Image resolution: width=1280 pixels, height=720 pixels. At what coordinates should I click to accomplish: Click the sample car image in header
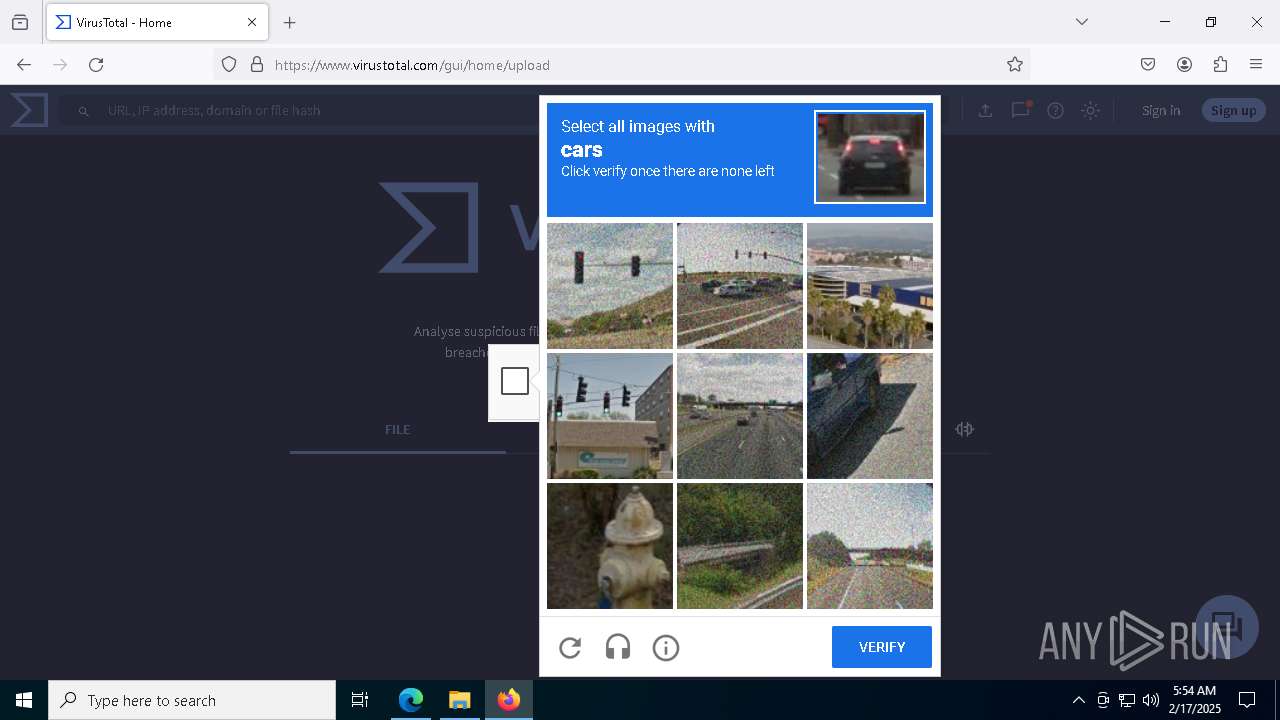[870, 157]
